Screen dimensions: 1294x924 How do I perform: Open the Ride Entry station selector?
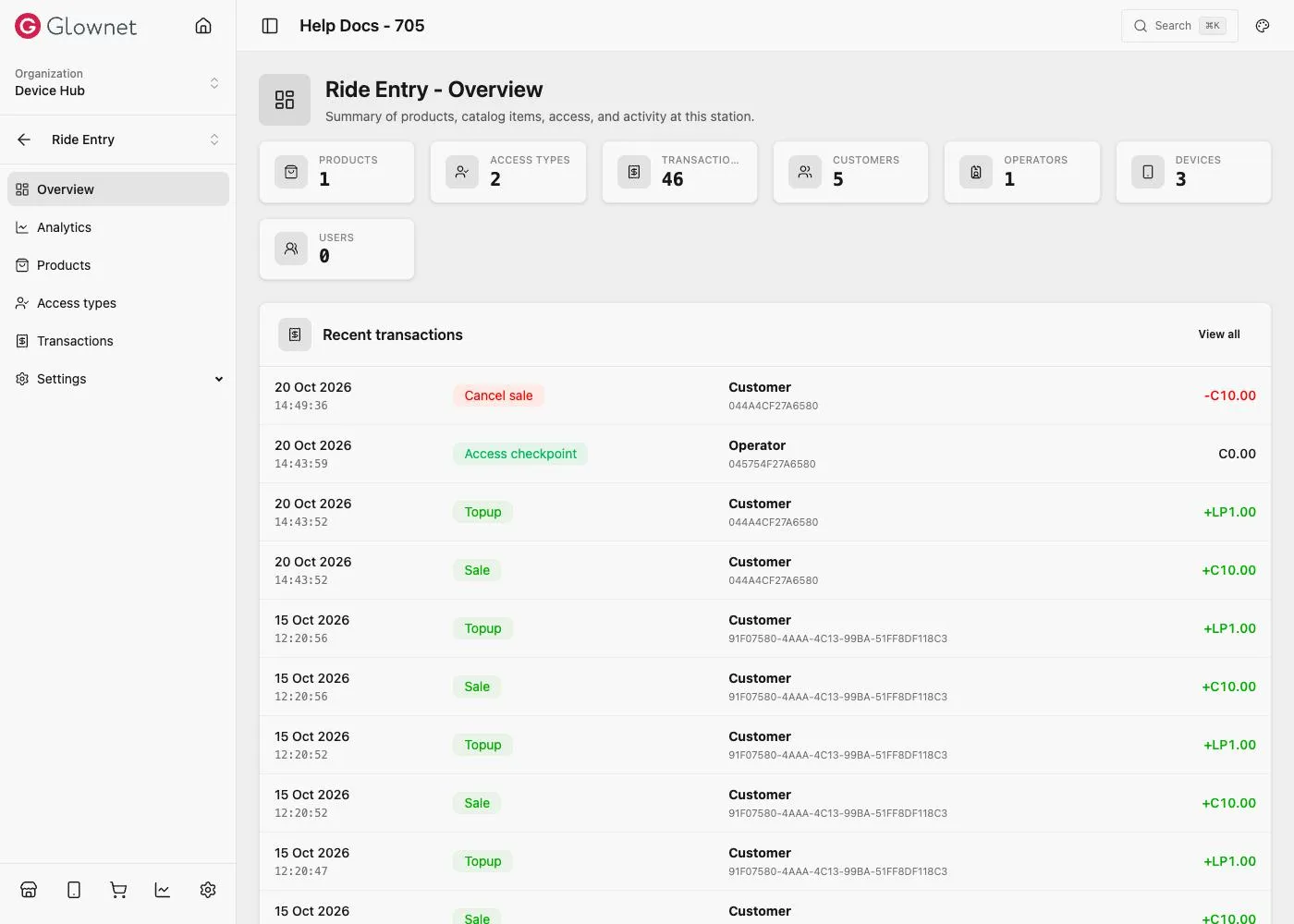136,140
